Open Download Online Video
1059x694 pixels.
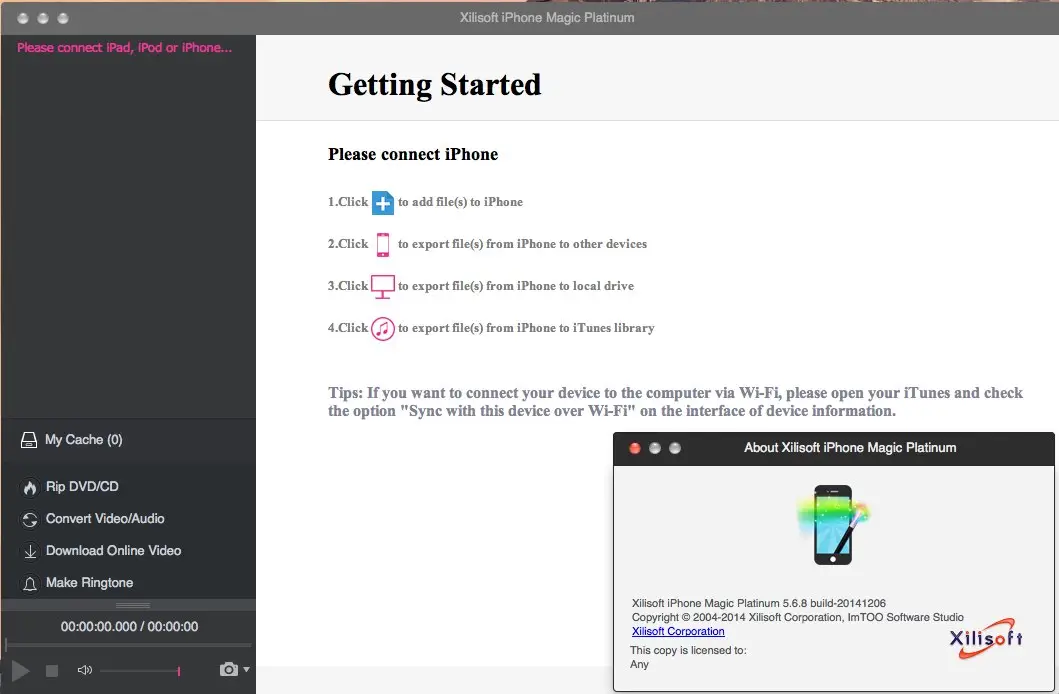(113, 550)
